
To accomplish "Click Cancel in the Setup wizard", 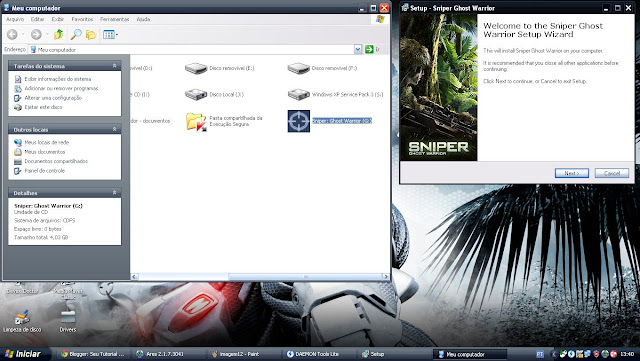I will coord(611,173).
